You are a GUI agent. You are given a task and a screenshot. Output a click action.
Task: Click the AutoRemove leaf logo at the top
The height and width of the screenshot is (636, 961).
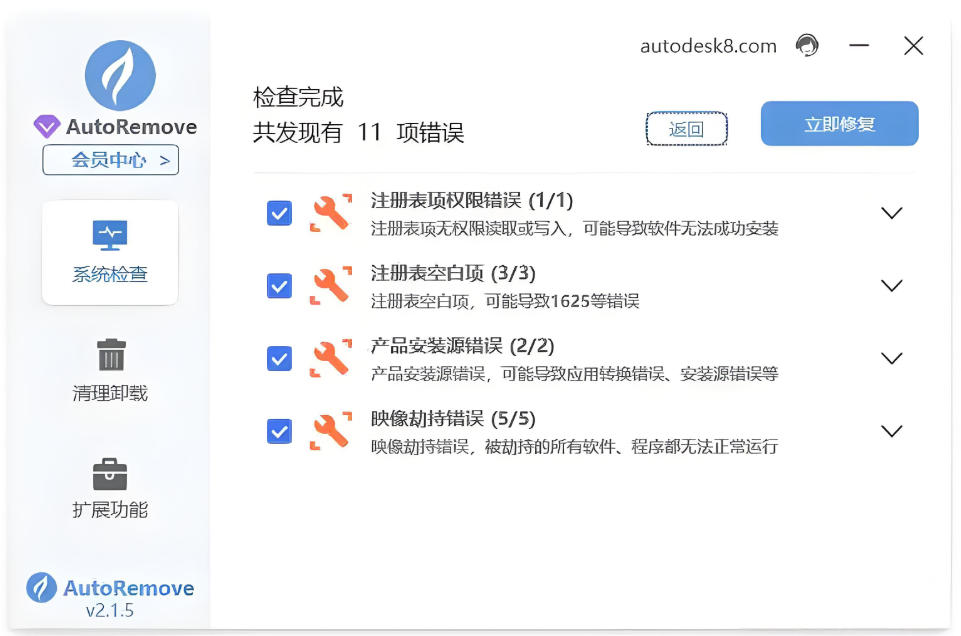(119, 74)
